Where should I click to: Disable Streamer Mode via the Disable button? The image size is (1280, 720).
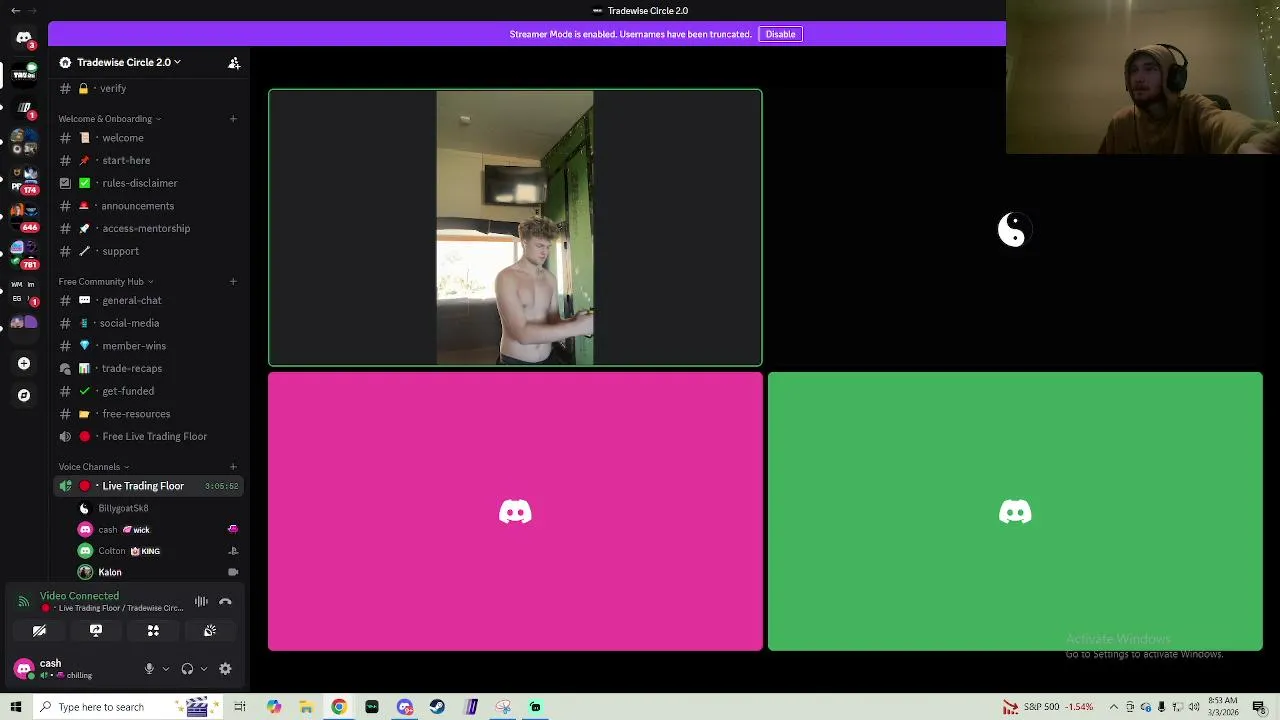780,34
